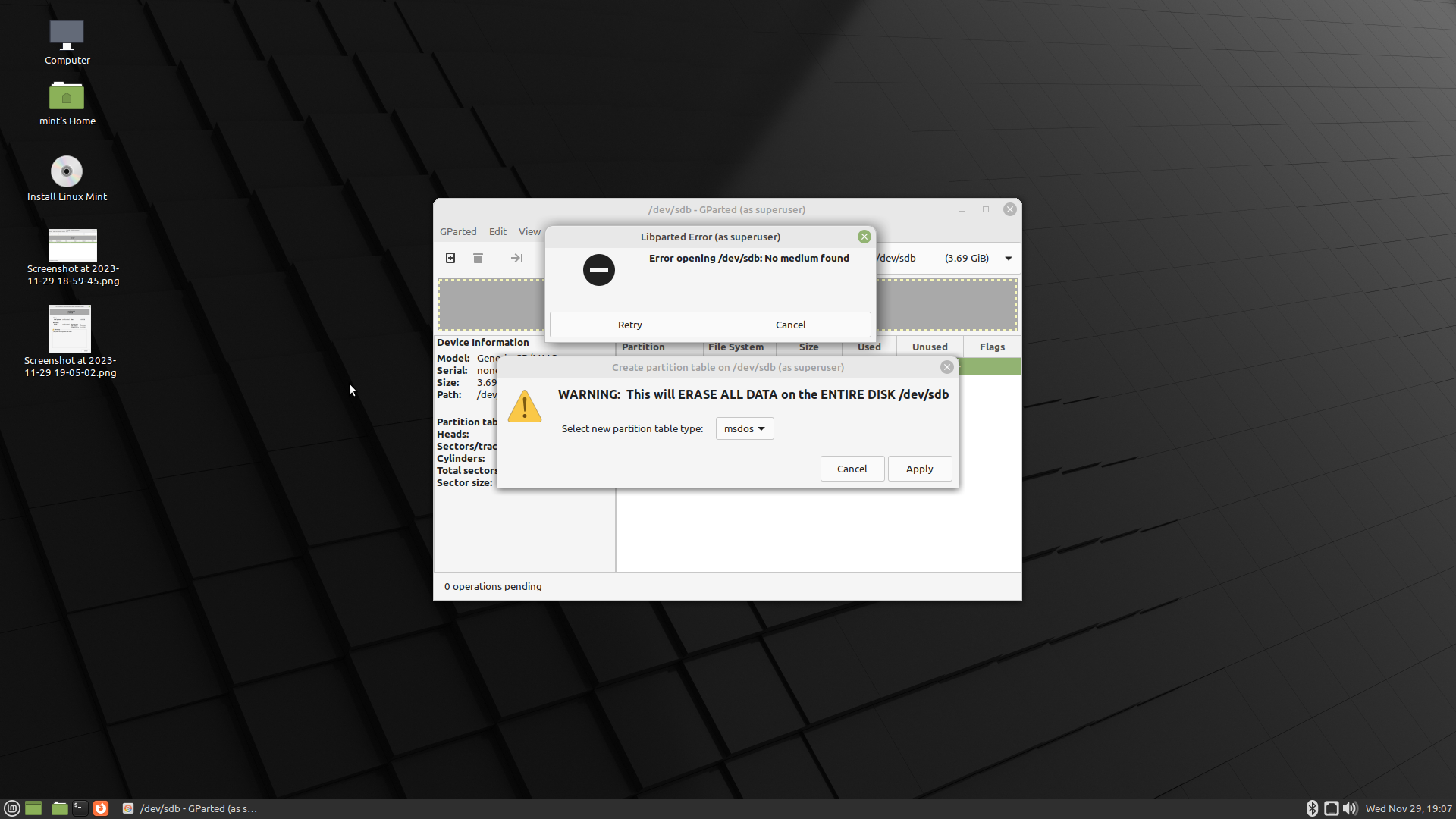Open screenshot 18-59-45 thumbnail on desktop
The image size is (1456, 819).
73,246
